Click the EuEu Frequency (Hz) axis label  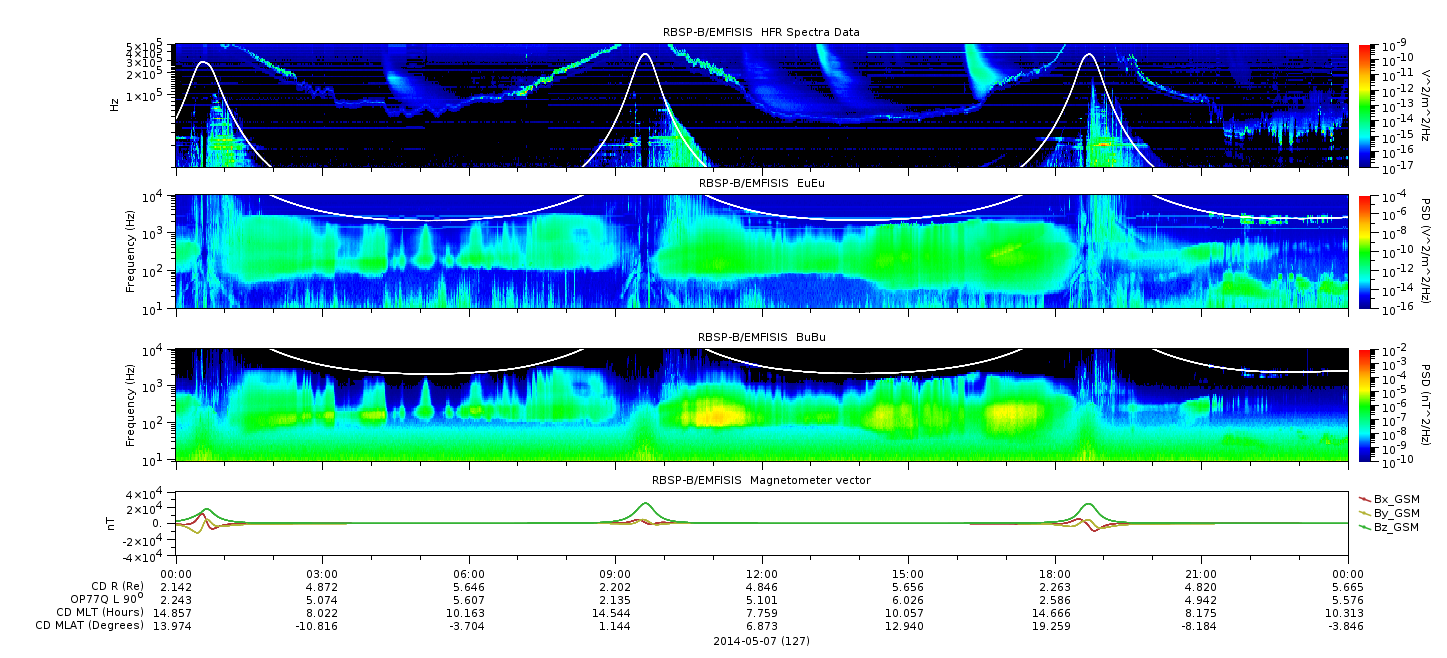click(x=131, y=251)
